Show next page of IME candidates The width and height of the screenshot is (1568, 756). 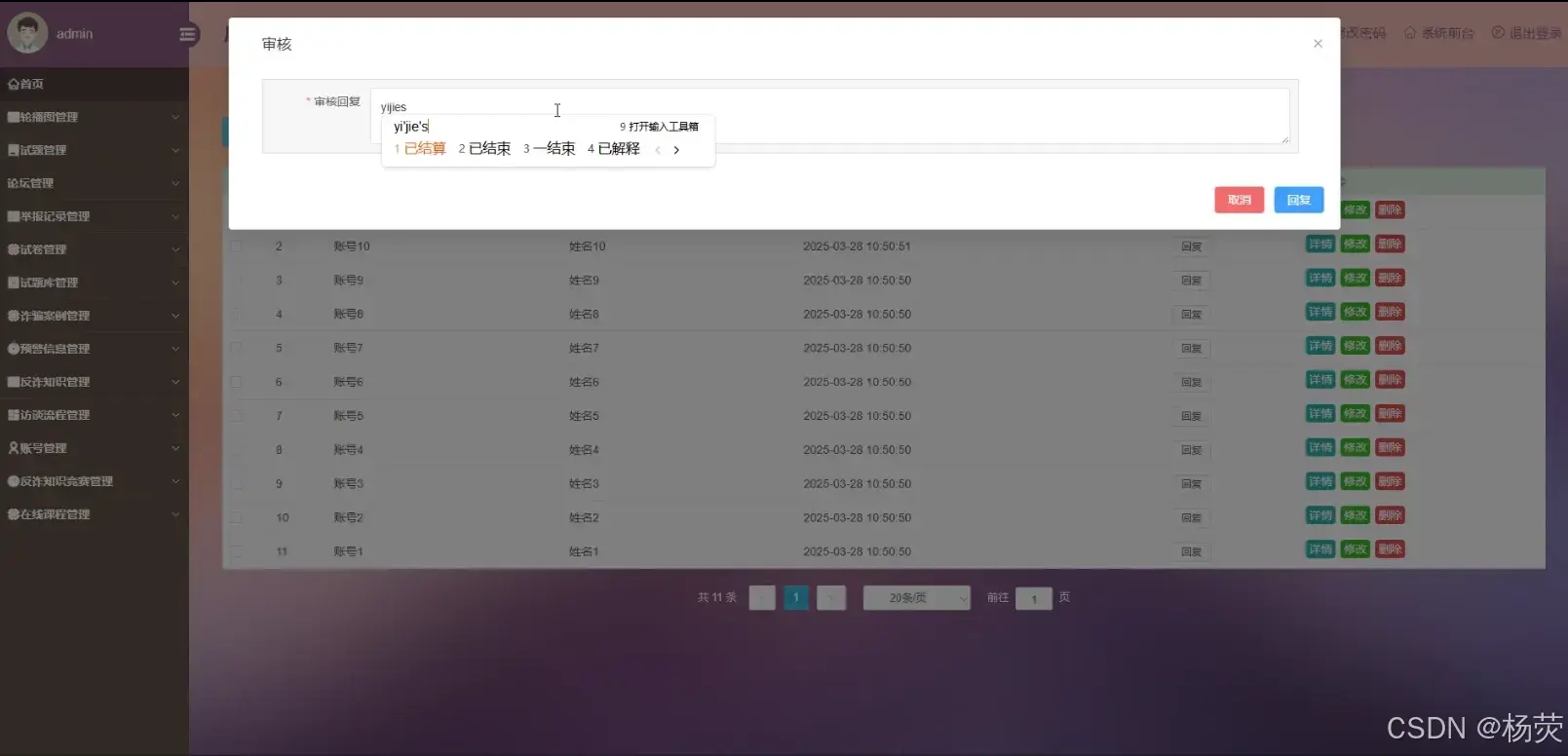tap(676, 149)
